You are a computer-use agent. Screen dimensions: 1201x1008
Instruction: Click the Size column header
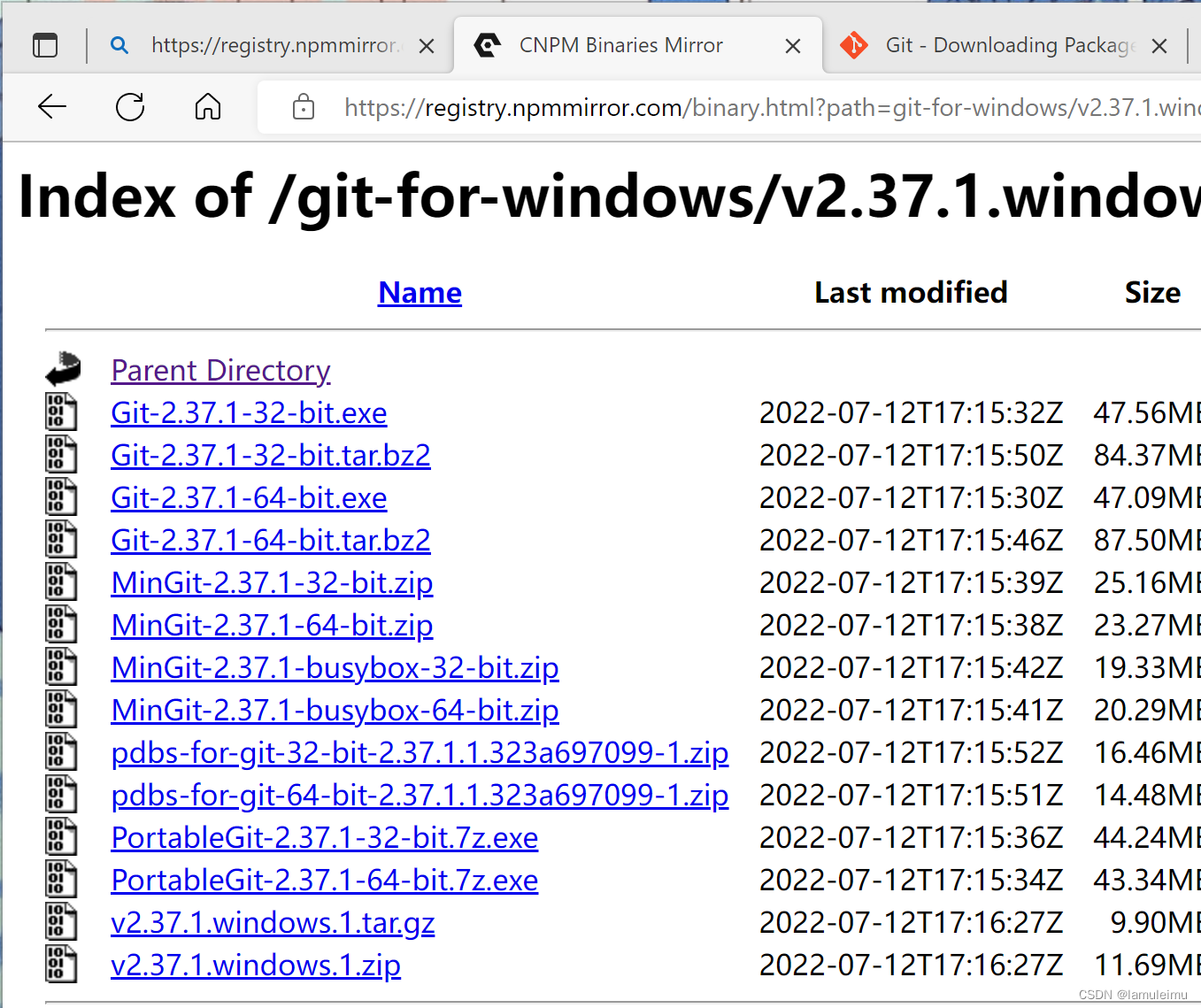tap(1152, 292)
